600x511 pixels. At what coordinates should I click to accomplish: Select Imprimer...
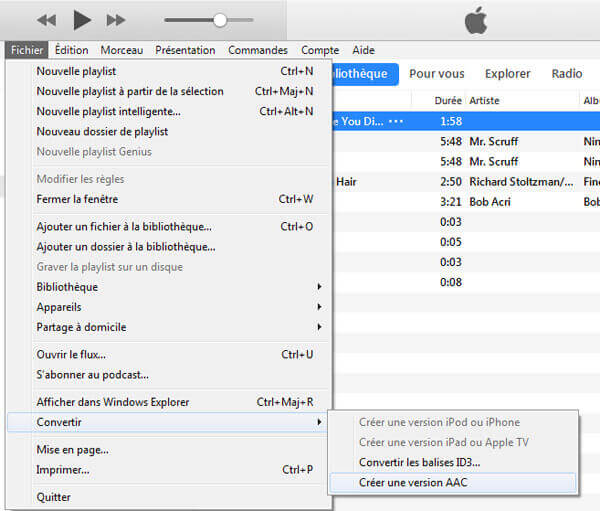(168, 470)
